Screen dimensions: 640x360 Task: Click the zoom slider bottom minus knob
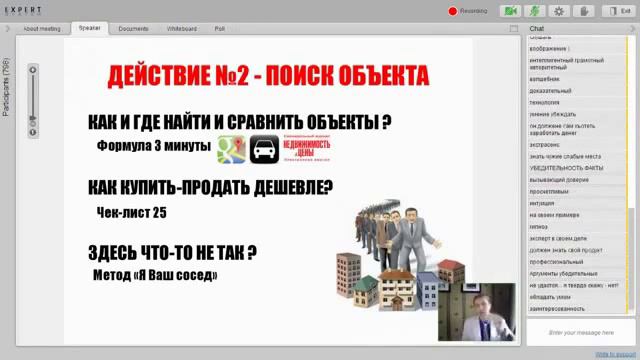(x=33, y=132)
